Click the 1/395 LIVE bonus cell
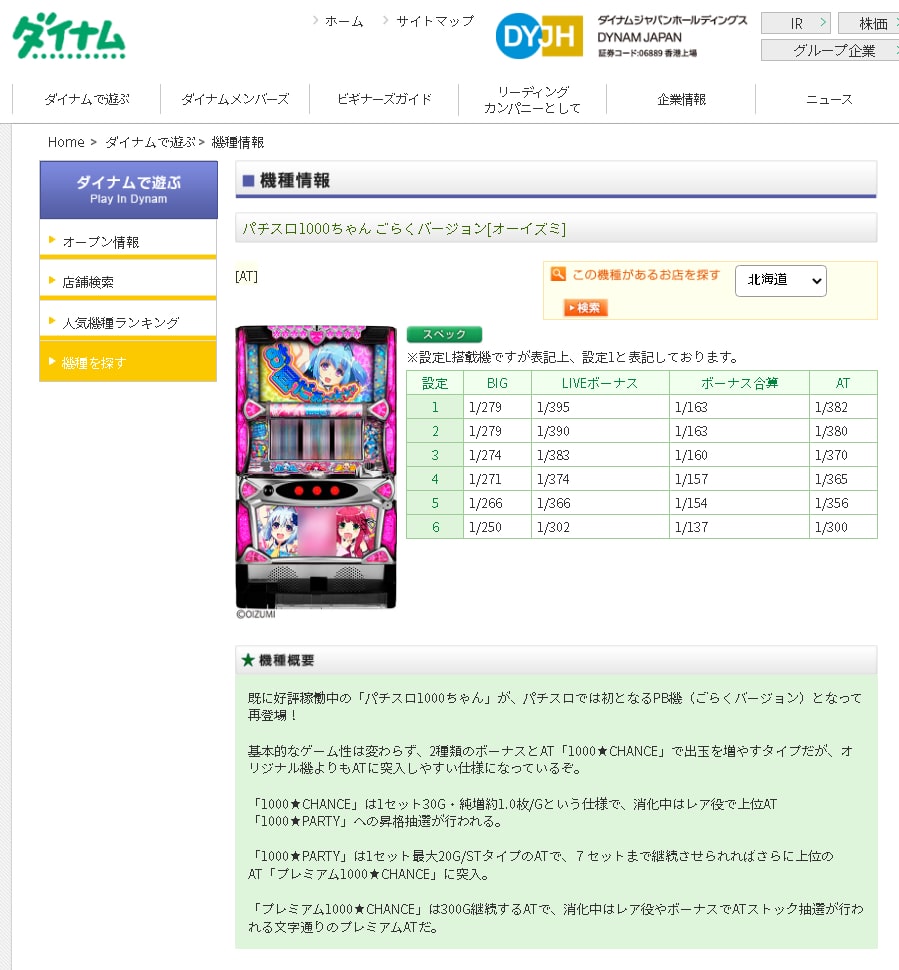 pos(600,407)
